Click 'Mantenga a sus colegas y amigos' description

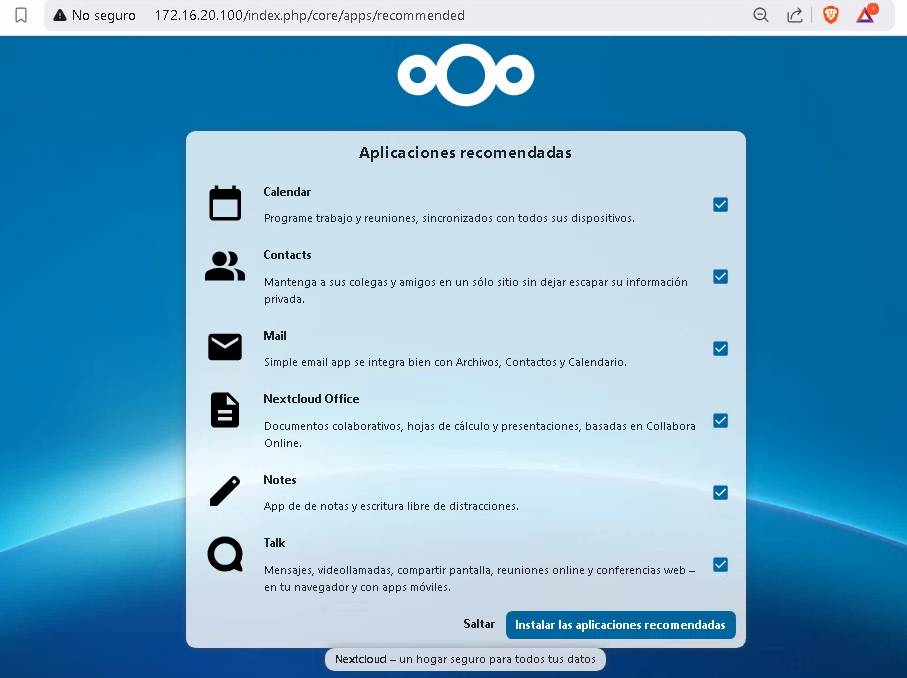(x=476, y=290)
